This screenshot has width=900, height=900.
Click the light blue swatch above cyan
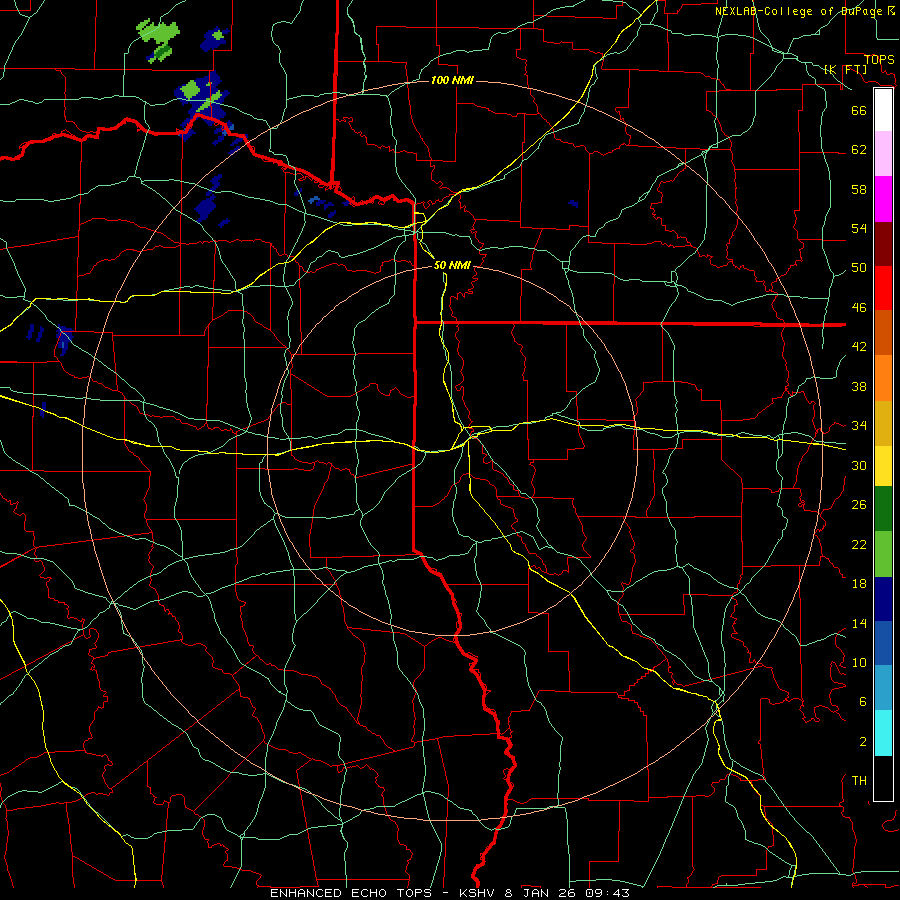coord(883,687)
